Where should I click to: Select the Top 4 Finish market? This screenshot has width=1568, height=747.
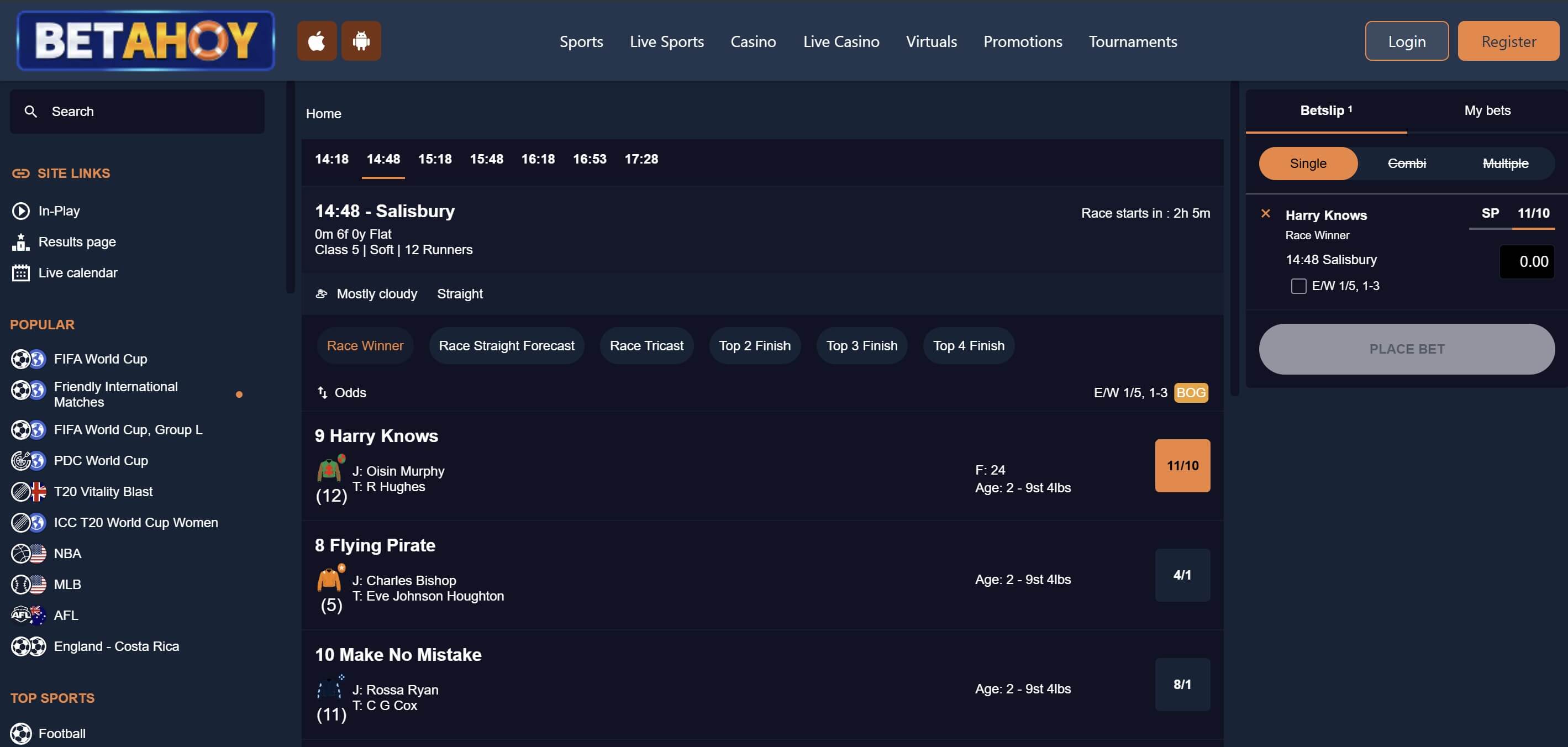[x=969, y=346]
